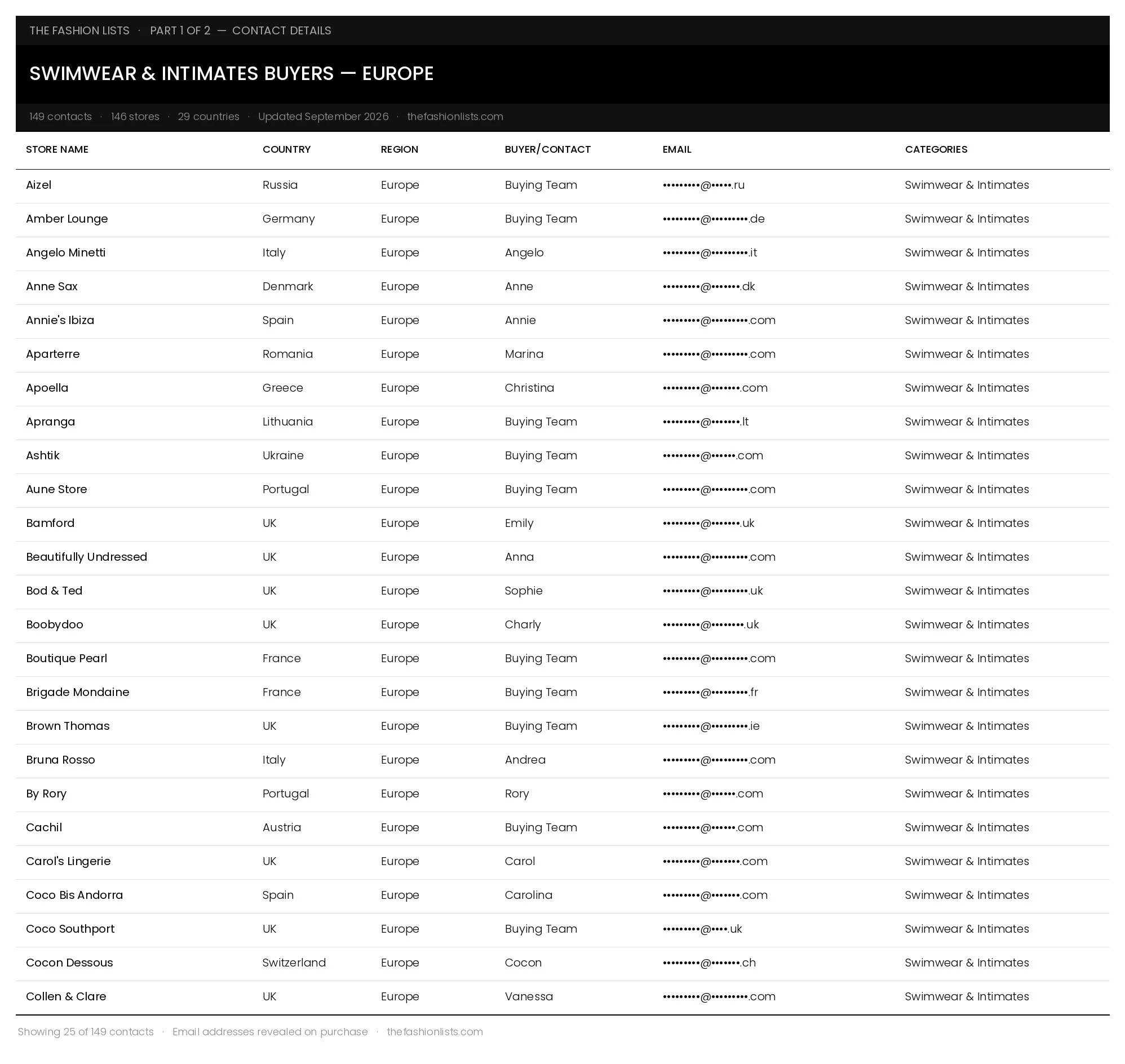
Task: Click 'Updated September 2026' text
Action: click(x=324, y=117)
